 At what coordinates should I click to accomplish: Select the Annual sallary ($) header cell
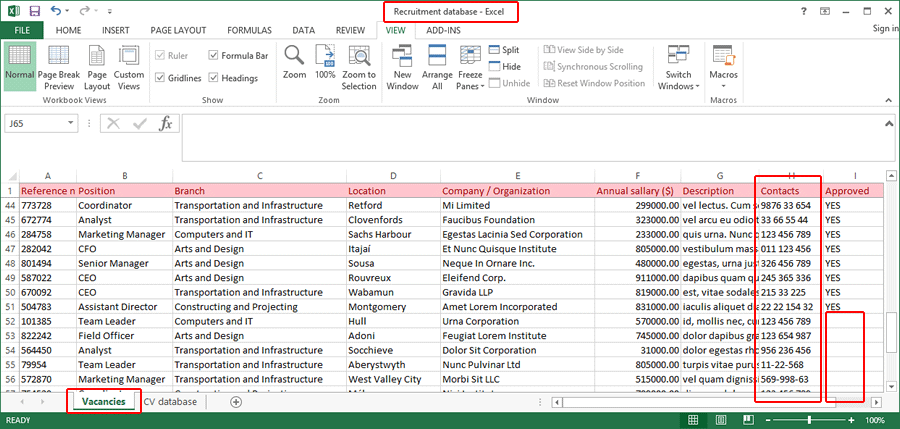tap(638, 191)
